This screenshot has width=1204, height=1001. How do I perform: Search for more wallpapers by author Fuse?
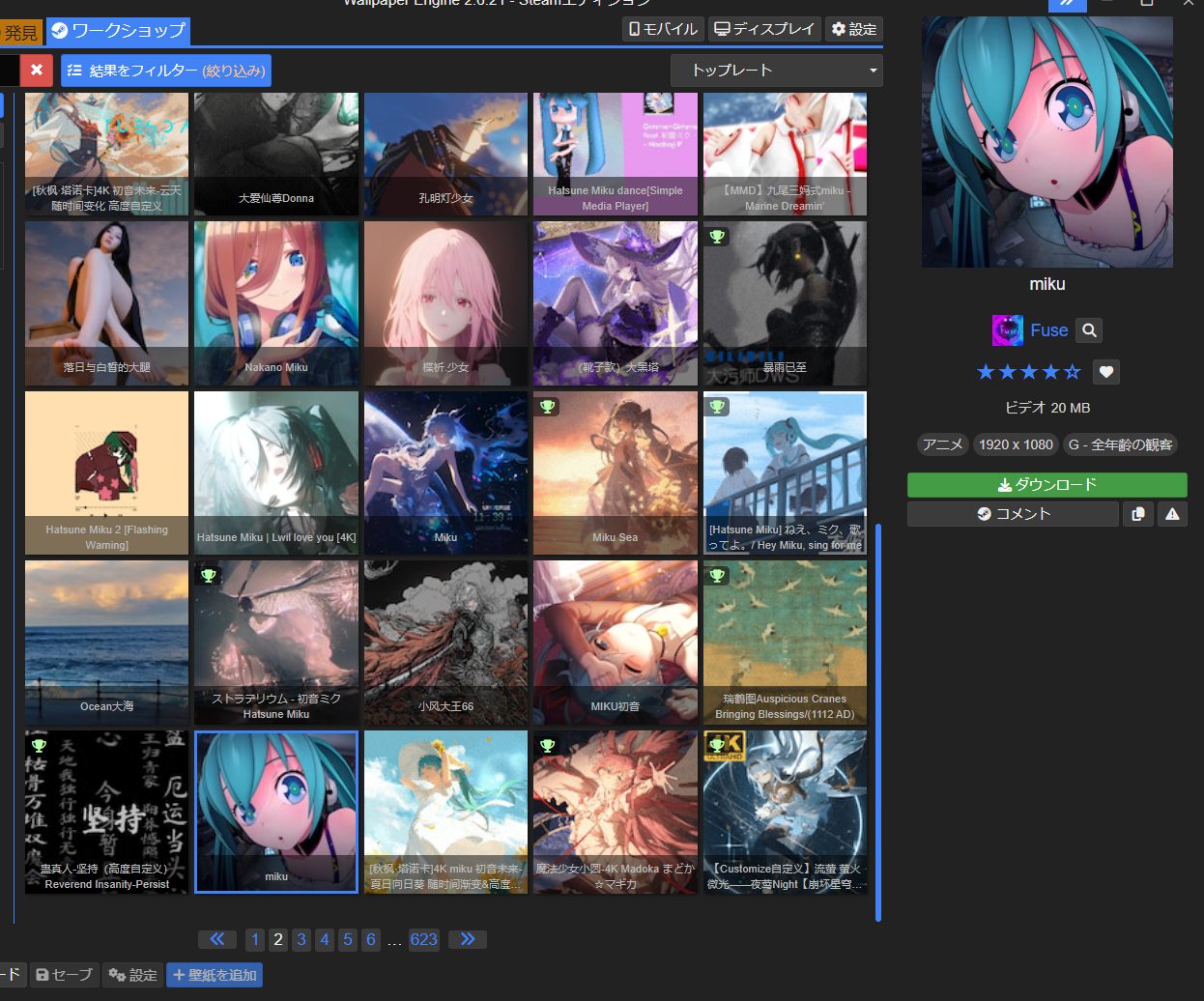(1089, 330)
